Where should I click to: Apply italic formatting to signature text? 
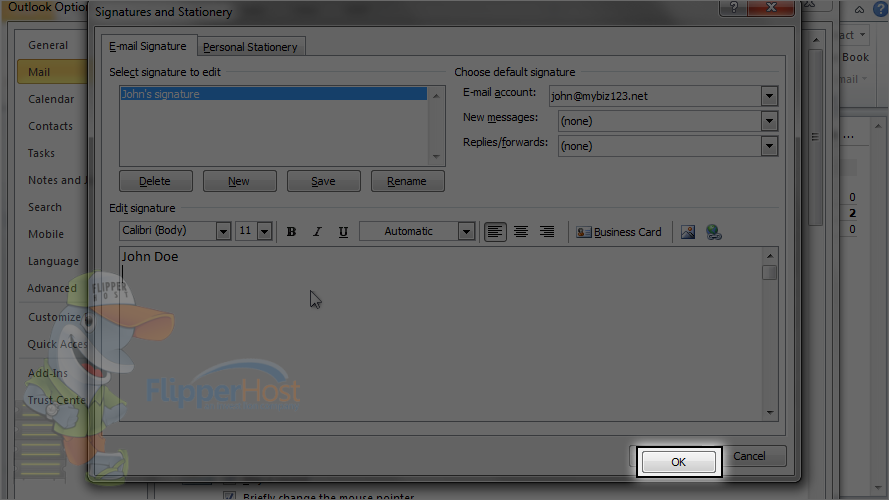317,231
